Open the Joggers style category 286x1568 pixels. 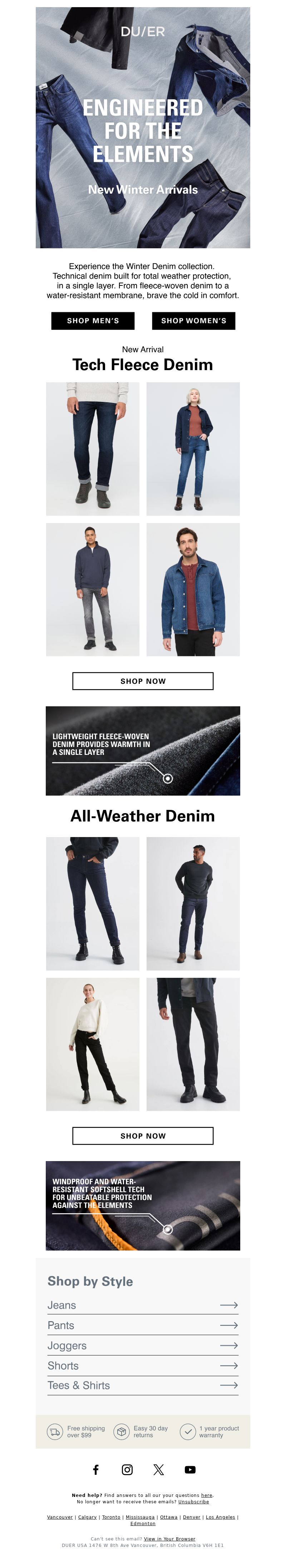click(143, 1345)
